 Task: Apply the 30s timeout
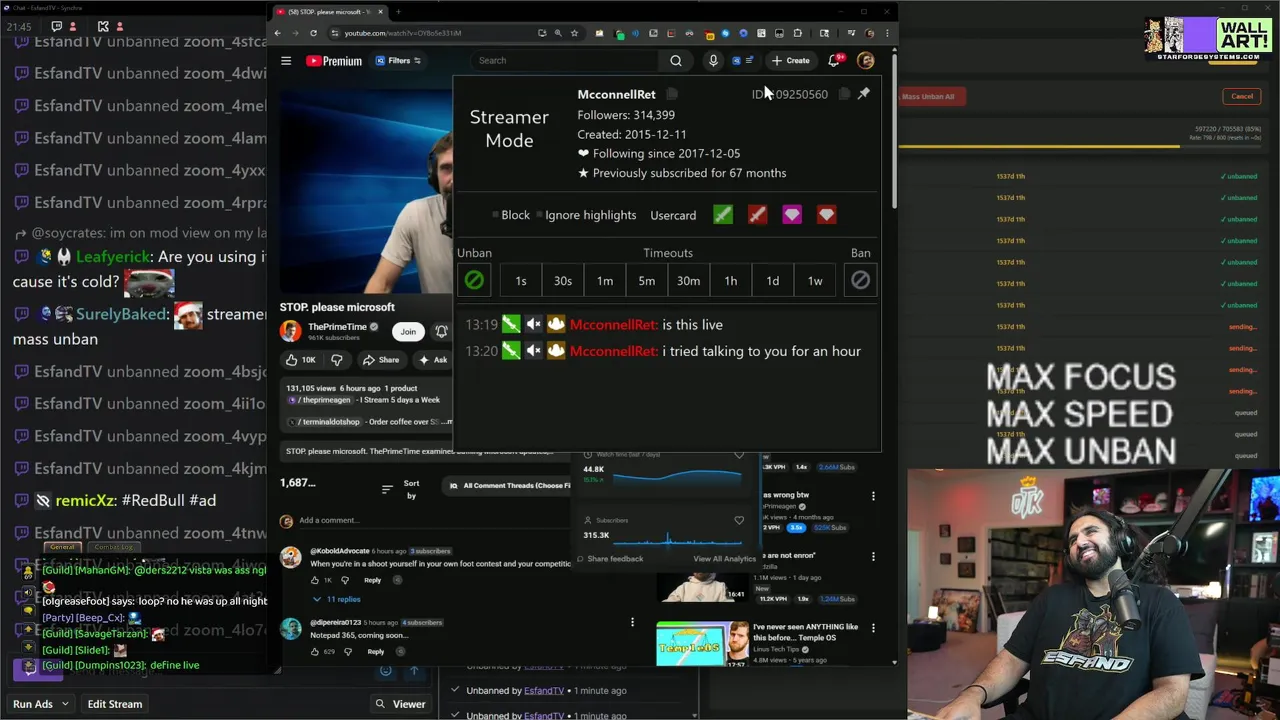click(563, 281)
